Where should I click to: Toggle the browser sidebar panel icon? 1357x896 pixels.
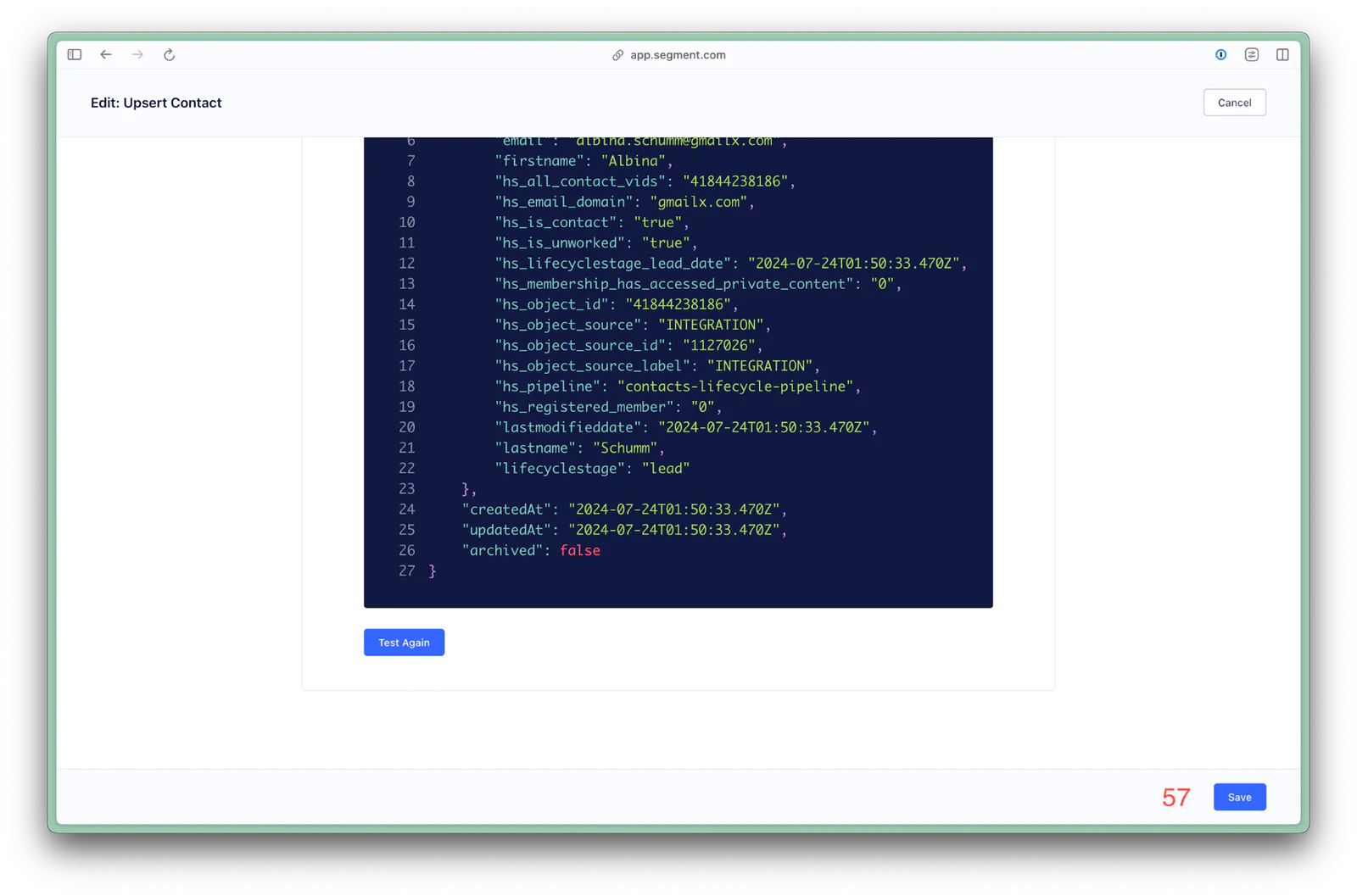pyautogui.click(x=75, y=54)
